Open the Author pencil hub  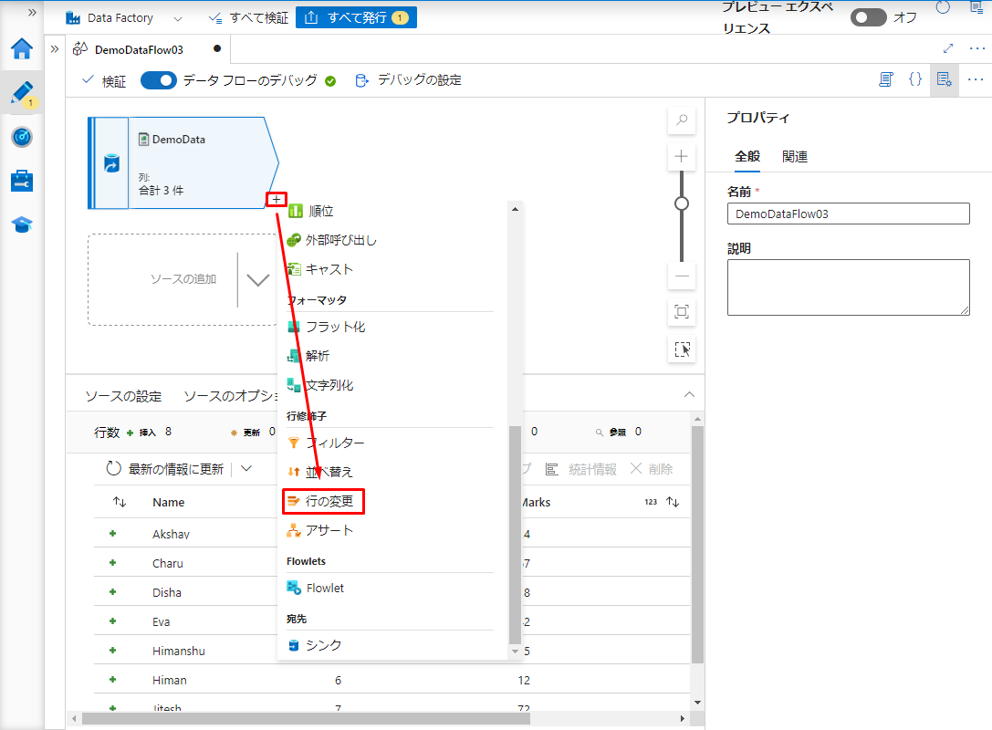22,92
